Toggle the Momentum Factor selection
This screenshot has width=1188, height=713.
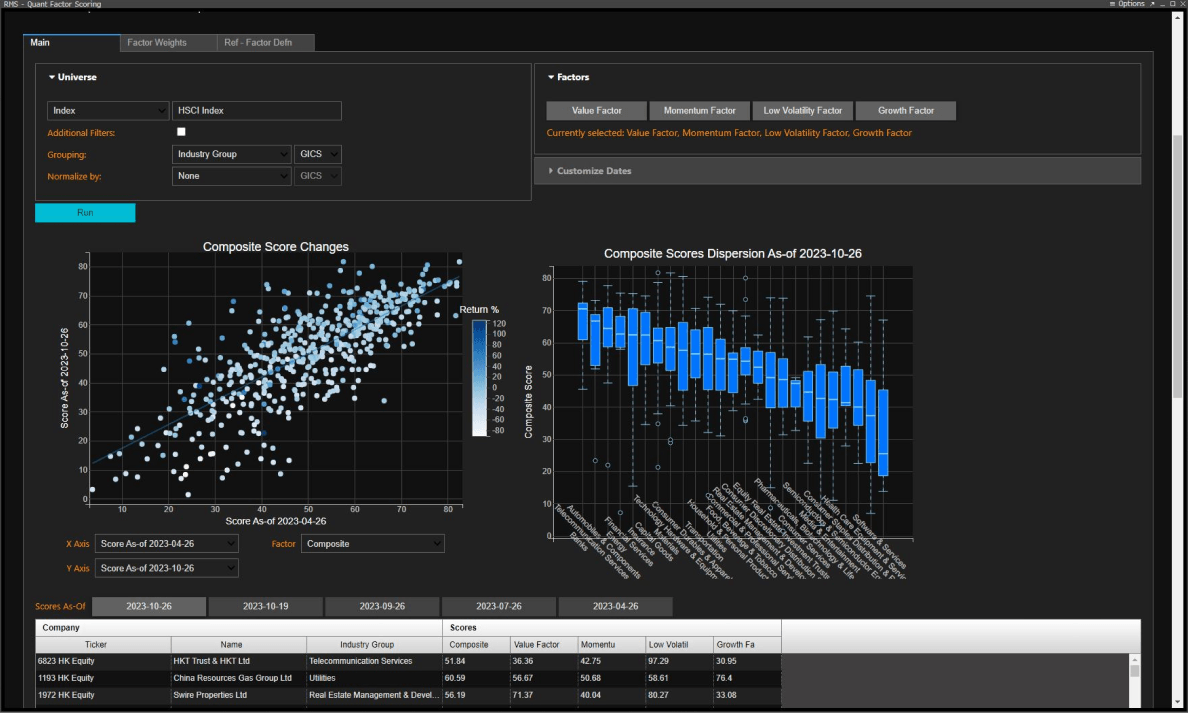point(699,110)
